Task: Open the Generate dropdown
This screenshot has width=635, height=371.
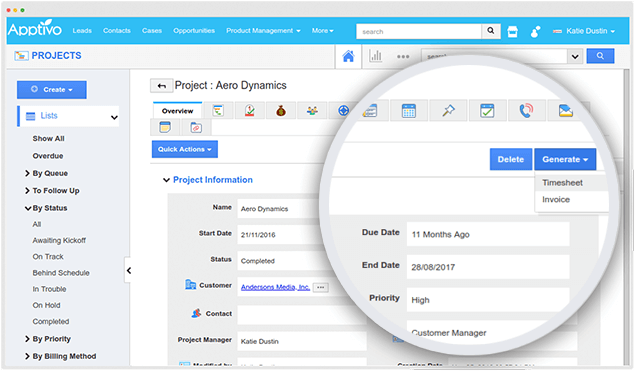Action: pos(565,159)
